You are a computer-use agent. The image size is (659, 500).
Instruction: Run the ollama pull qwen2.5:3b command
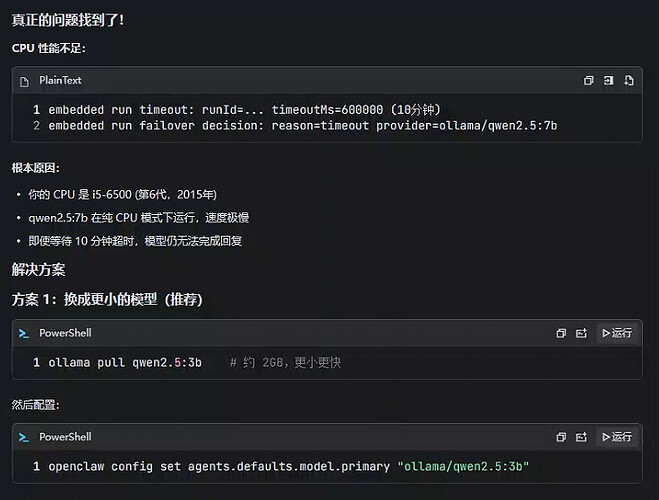pyautogui.click(x=617, y=333)
